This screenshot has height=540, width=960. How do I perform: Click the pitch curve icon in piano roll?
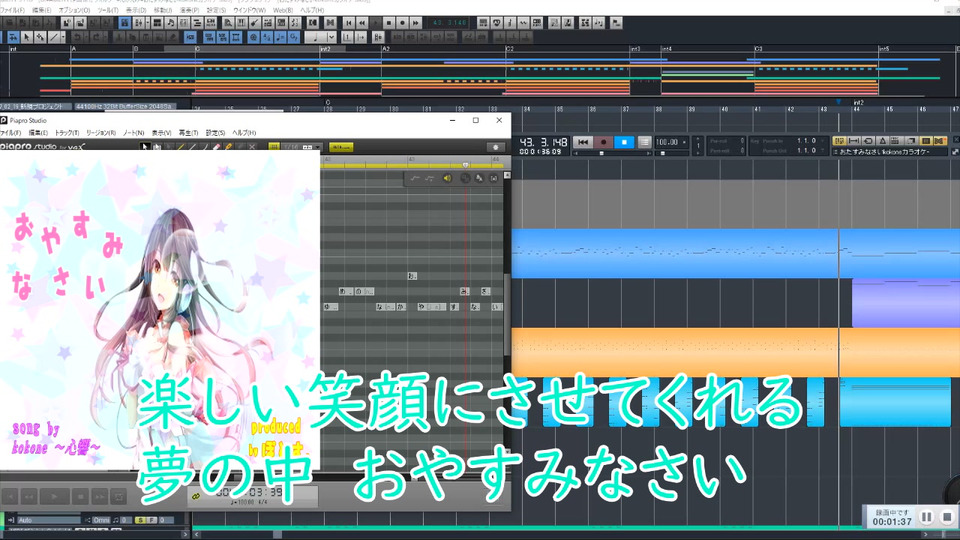coord(415,178)
